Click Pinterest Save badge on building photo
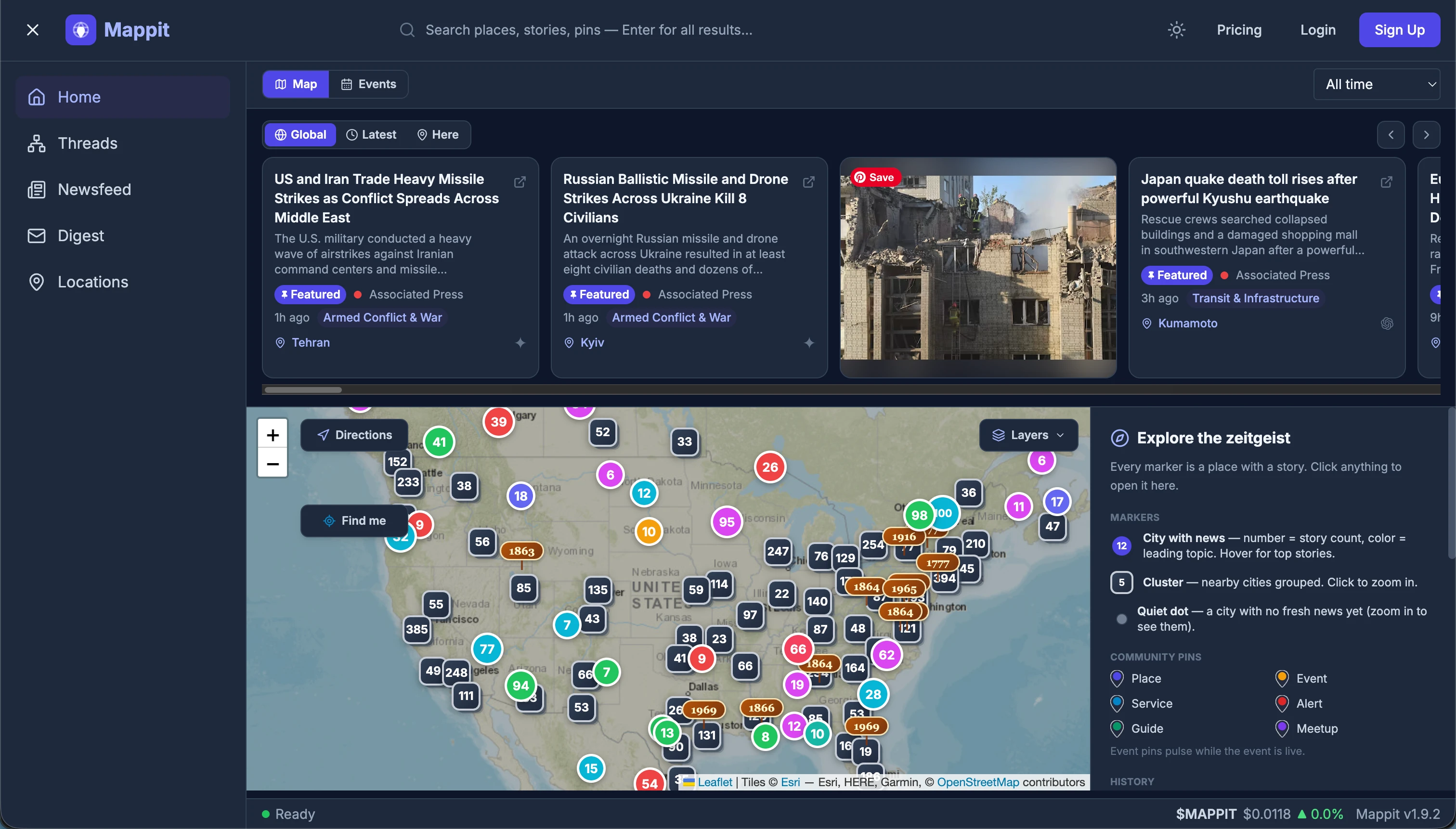The height and width of the screenshot is (829, 1456). point(874,178)
